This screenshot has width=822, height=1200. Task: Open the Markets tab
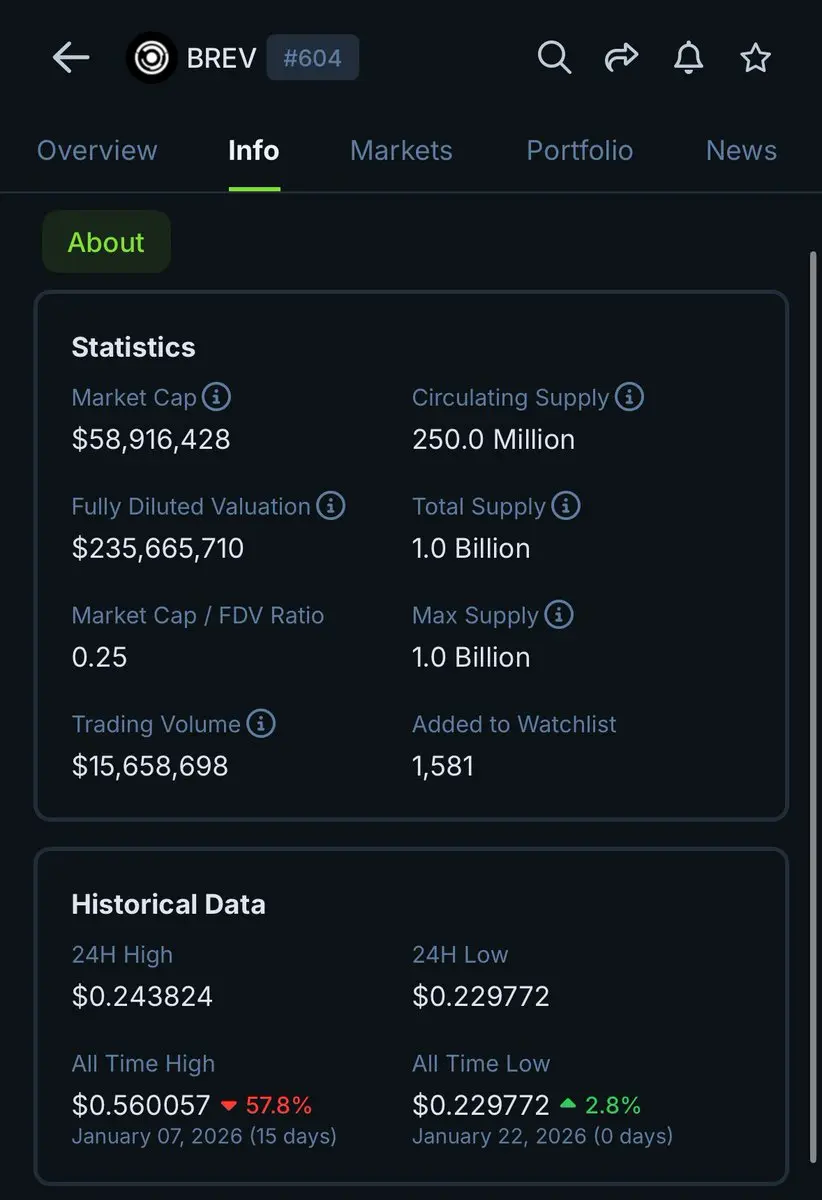point(401,151)
